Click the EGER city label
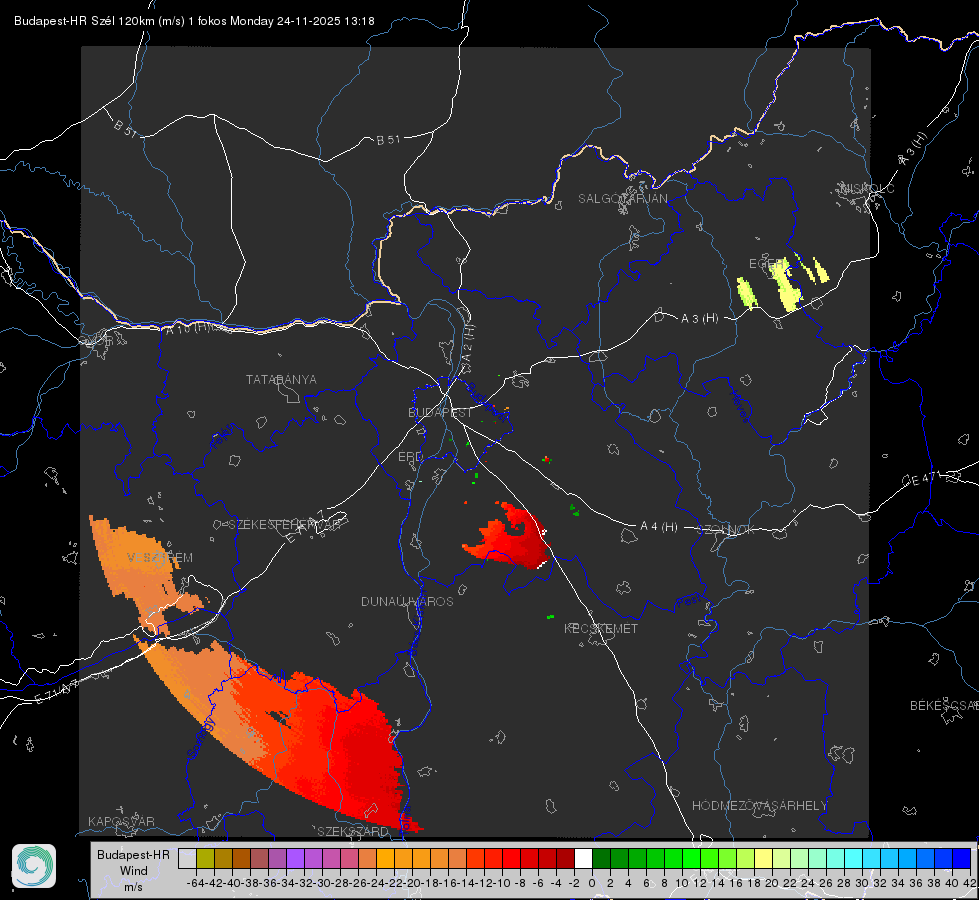Screen dimensions: 979x900 click(766, 264)
